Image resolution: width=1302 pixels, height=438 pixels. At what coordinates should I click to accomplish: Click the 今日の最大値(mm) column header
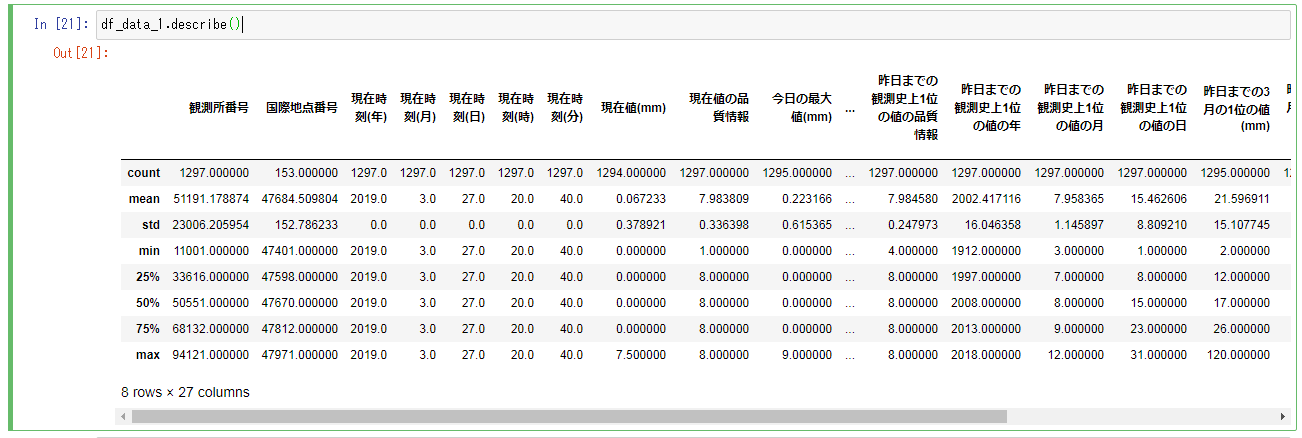coord(801,107)
